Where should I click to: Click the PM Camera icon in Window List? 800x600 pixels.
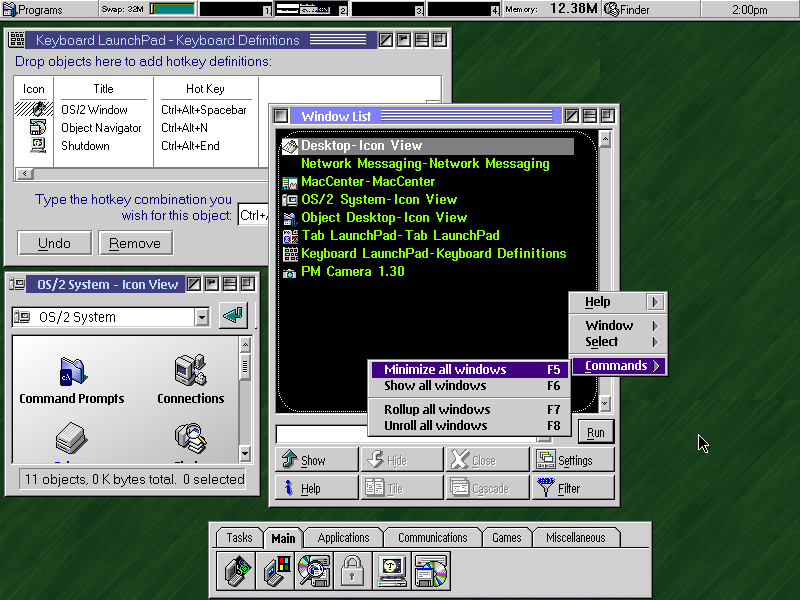[290, 272]
